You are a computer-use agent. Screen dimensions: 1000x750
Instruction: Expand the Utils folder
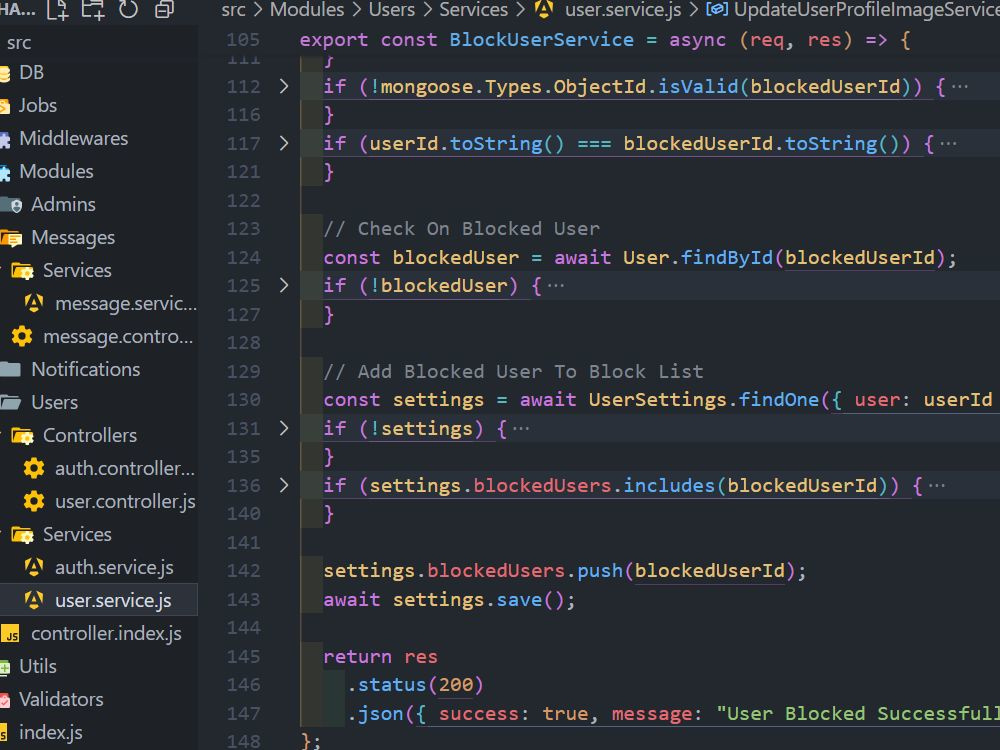tap(38, 666)
